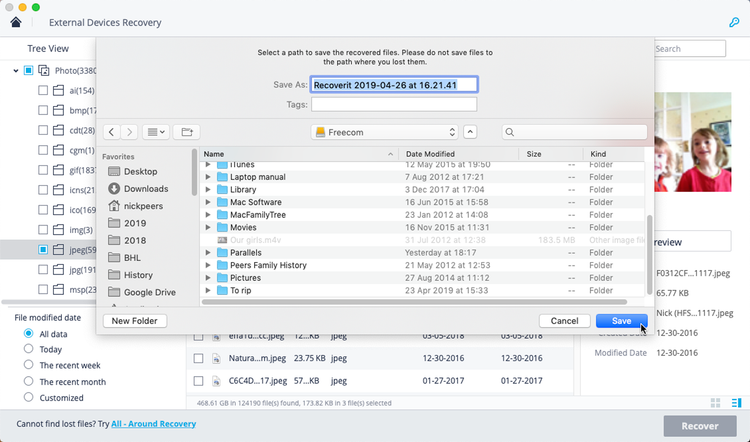
Task: Click the file list vertical scrollbar
Action: click(650, 255)
